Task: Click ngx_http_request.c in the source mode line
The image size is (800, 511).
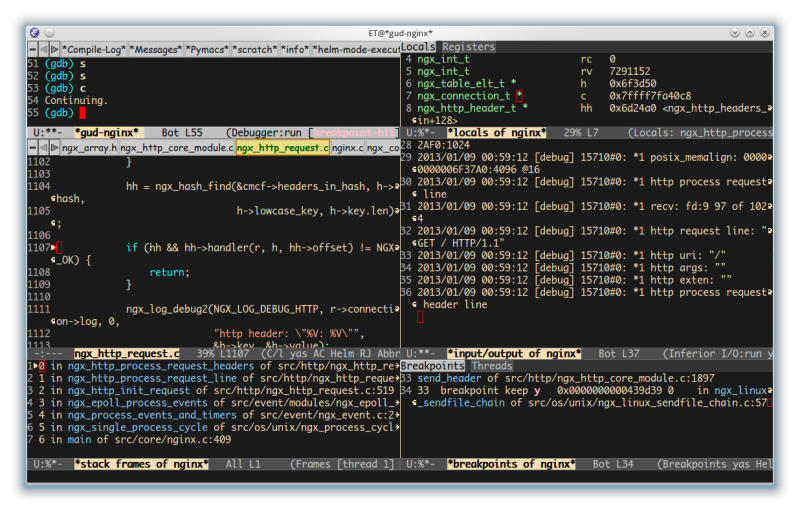Action: point(127,353)
